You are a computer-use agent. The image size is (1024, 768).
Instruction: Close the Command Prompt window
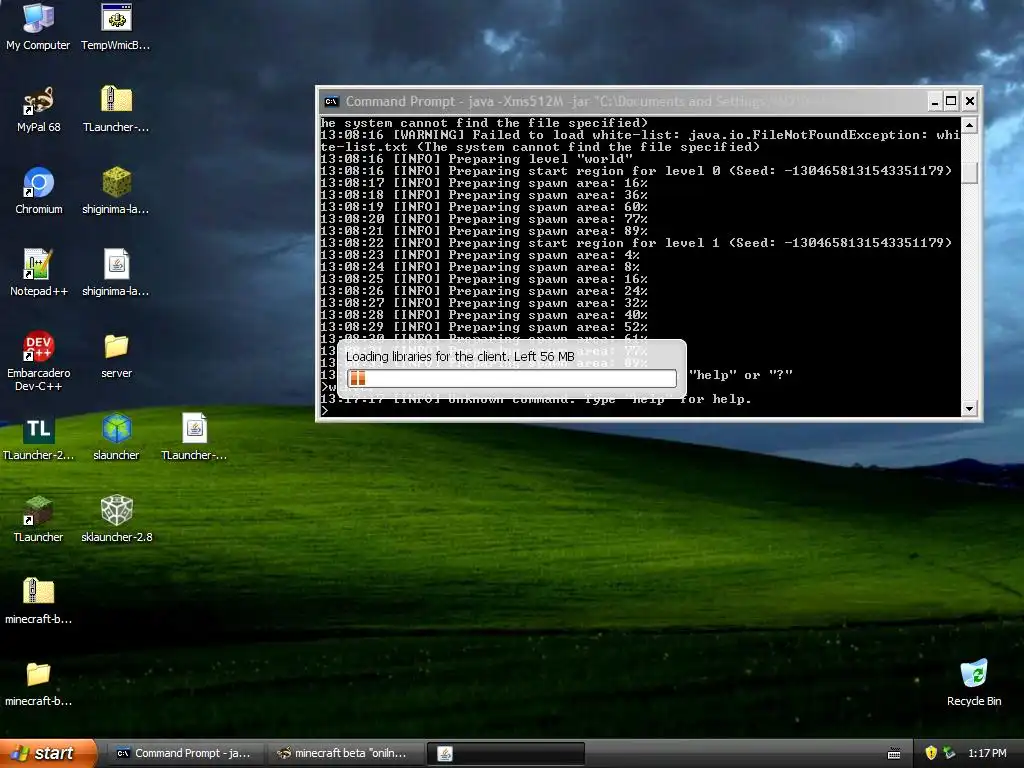pyautogui.click(x=970, y=101)
